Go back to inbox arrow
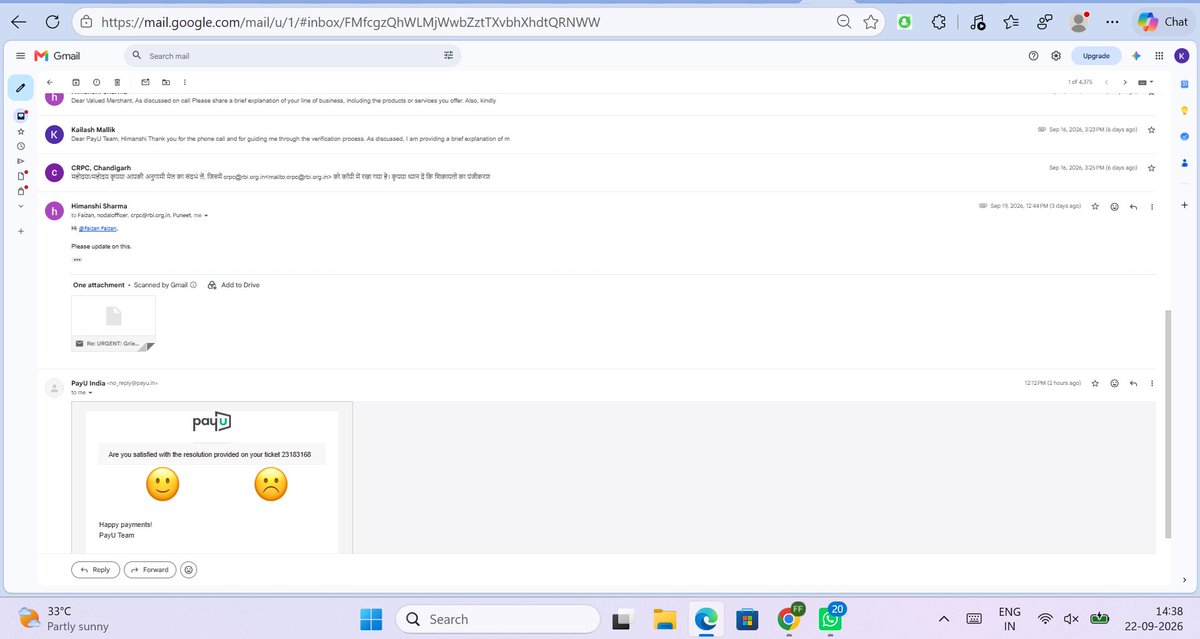The width and height of the screenshot is (1200, 639). pyautogui.click(x=49, y=81)
